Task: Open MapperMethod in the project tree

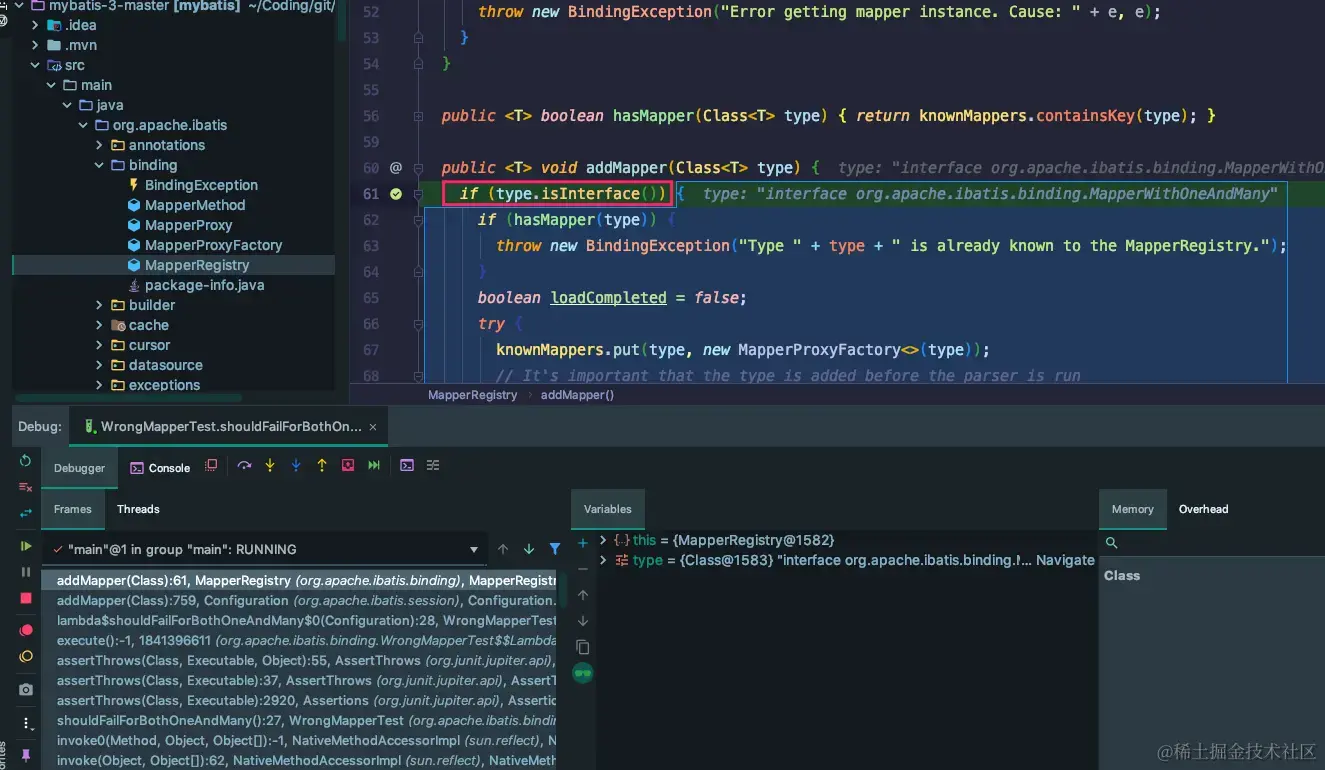Action: [x=195, y=205]
